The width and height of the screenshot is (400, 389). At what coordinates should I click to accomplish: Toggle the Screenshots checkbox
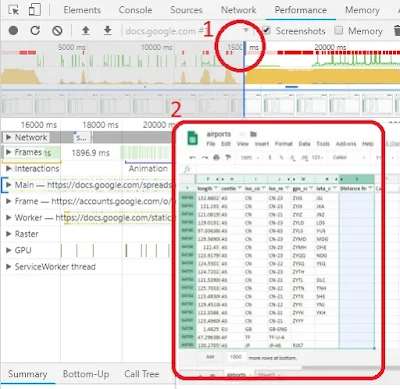[266, 30]
